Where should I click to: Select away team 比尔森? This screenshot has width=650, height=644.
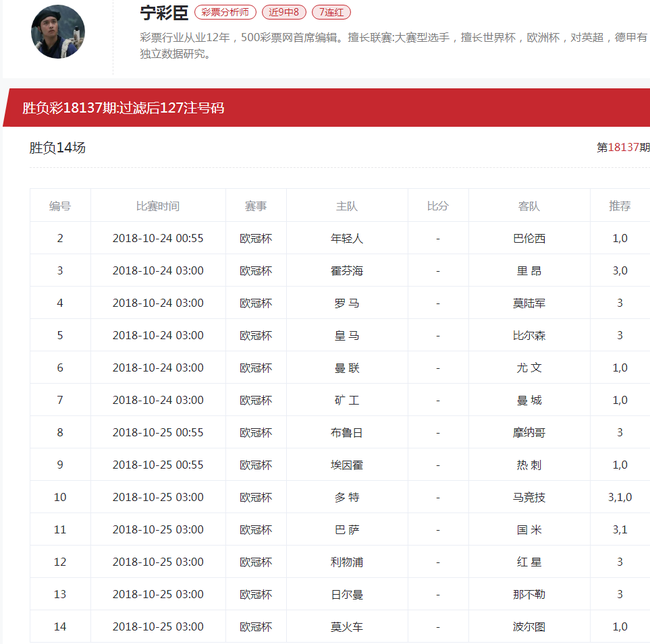[529, 335]
